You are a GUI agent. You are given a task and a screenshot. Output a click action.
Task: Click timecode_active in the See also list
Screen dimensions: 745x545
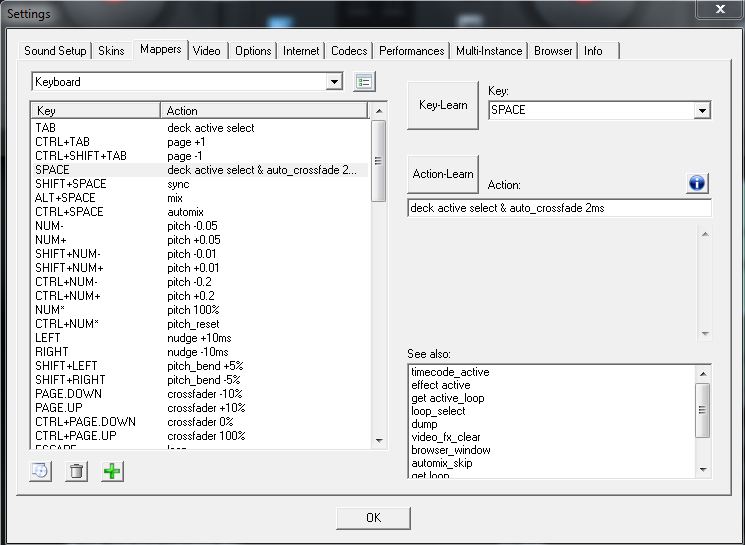click(x=450, y=372)
